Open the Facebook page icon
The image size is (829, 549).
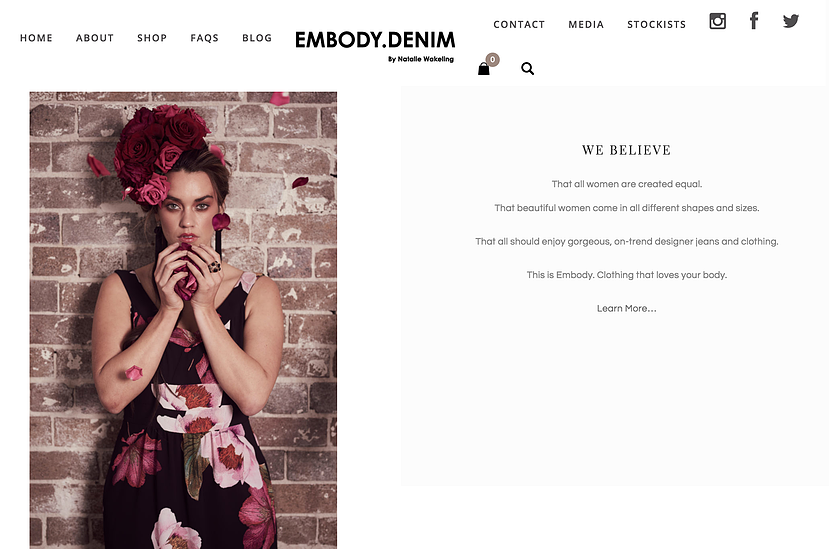point(754,21)
